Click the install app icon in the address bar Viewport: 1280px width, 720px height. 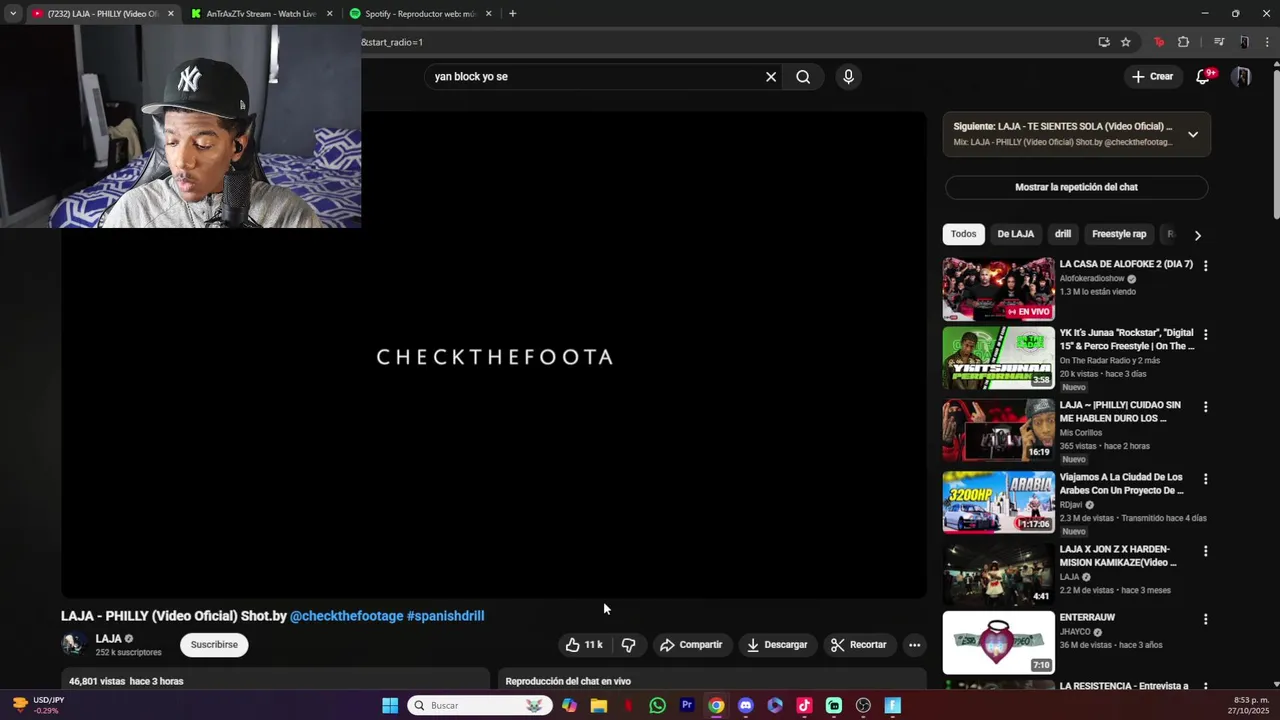1104,42
